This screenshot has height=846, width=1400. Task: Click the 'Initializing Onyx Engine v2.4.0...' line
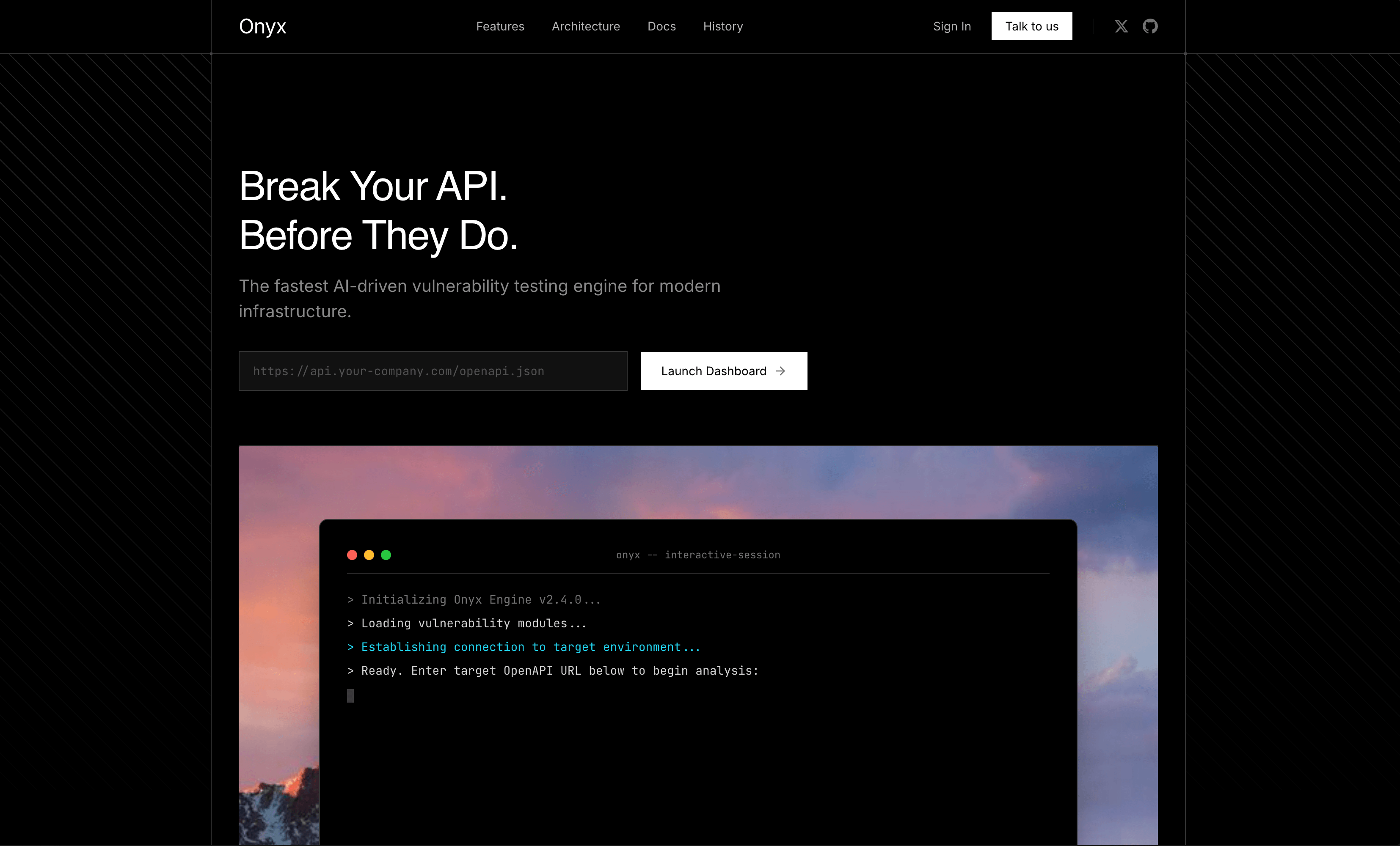point(474,599)
